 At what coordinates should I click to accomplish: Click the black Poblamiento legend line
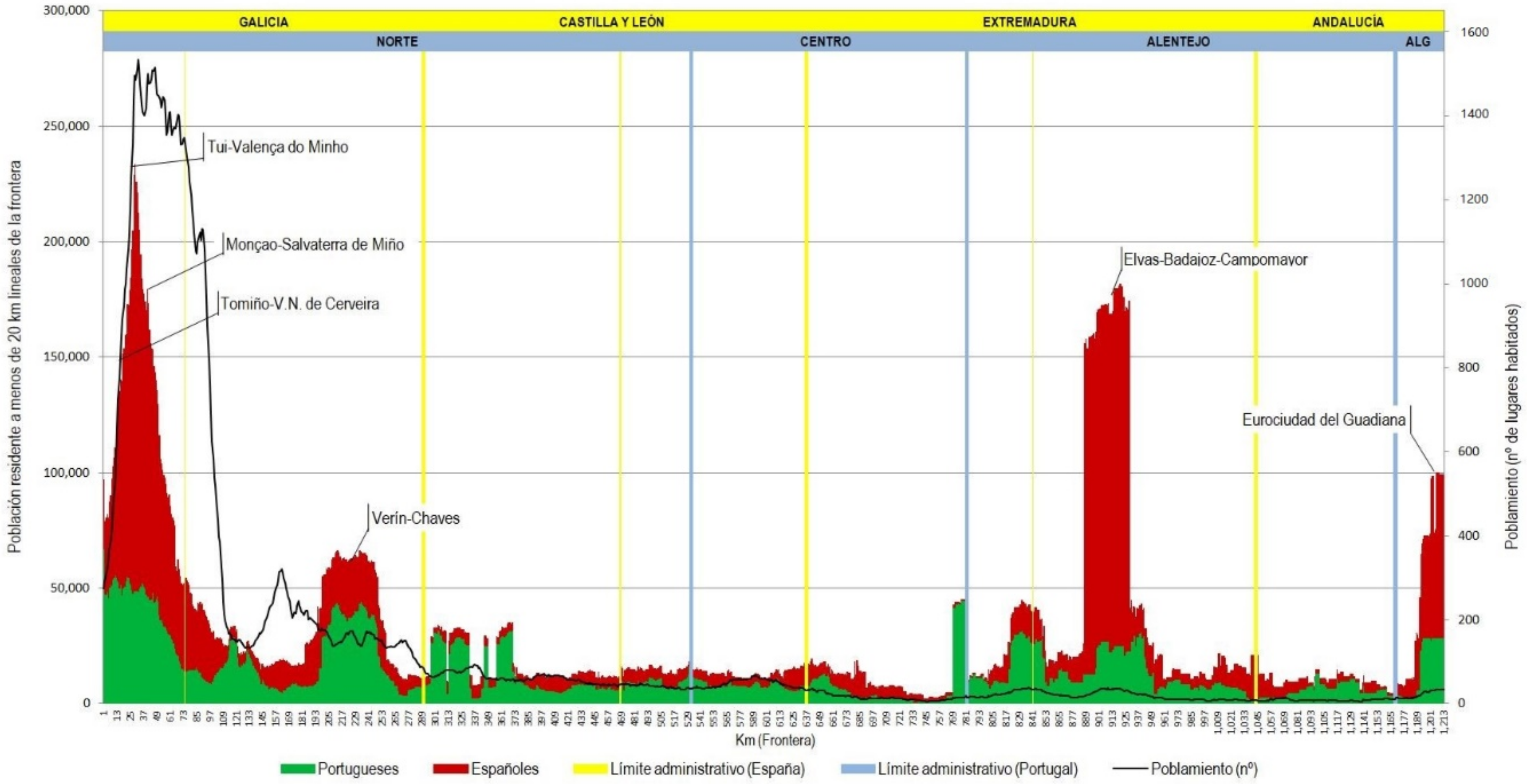[x=1130, y=769]
